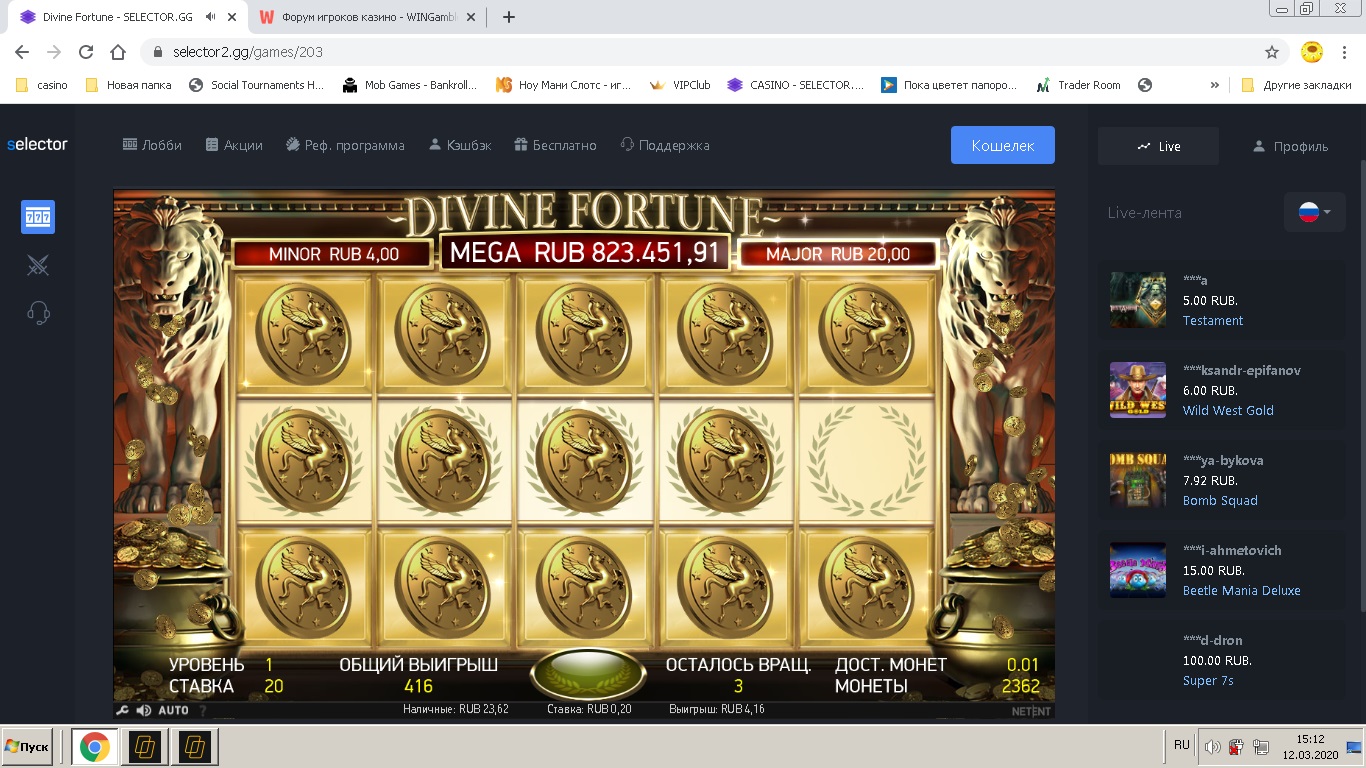Switch to the Профиль tab
The image size is (1366, 768).
coord(1290,146)
